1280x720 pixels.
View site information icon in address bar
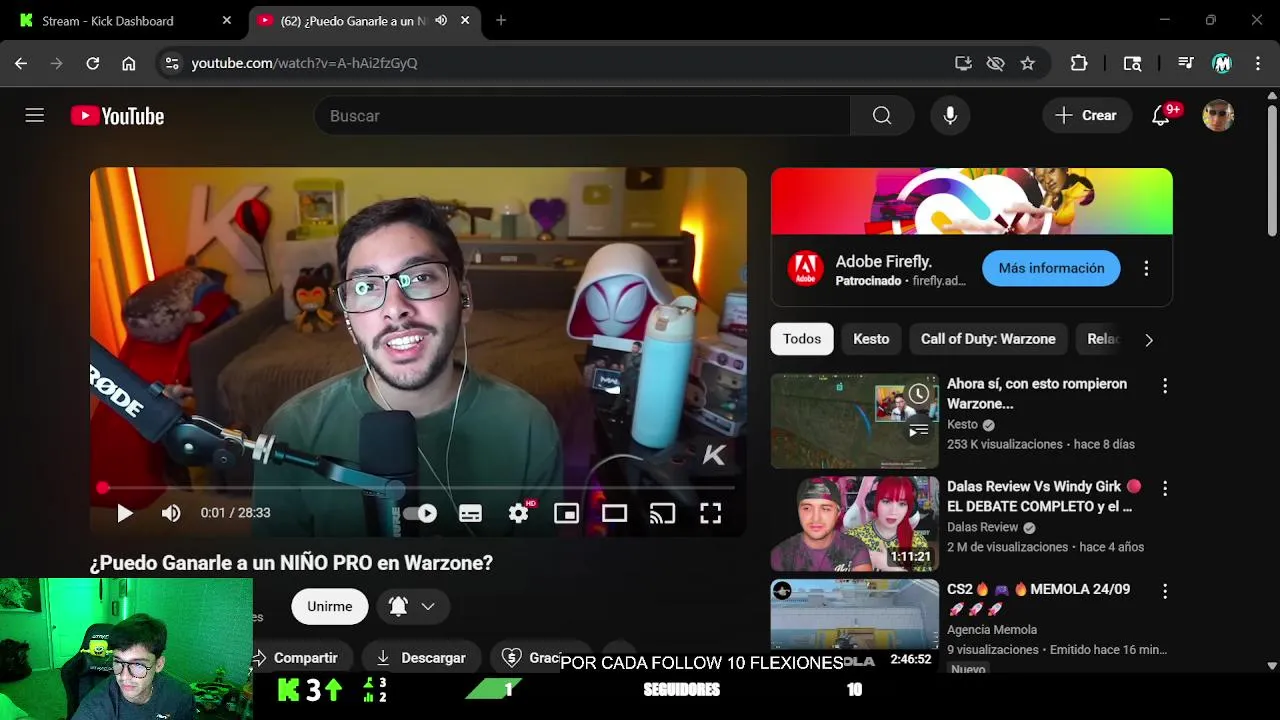(172, 63)
